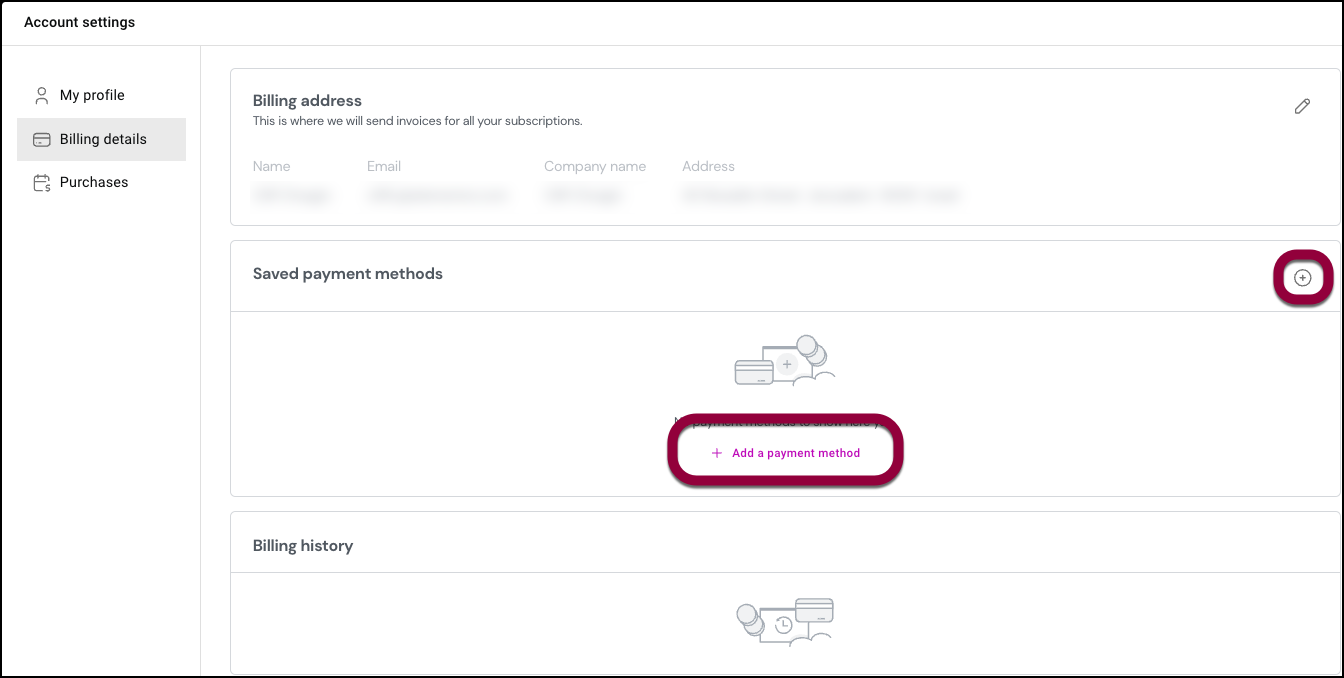The height and width of the screenshot is (678, 1344).
Task: Click the blurred value under Email
Action: 437,196
